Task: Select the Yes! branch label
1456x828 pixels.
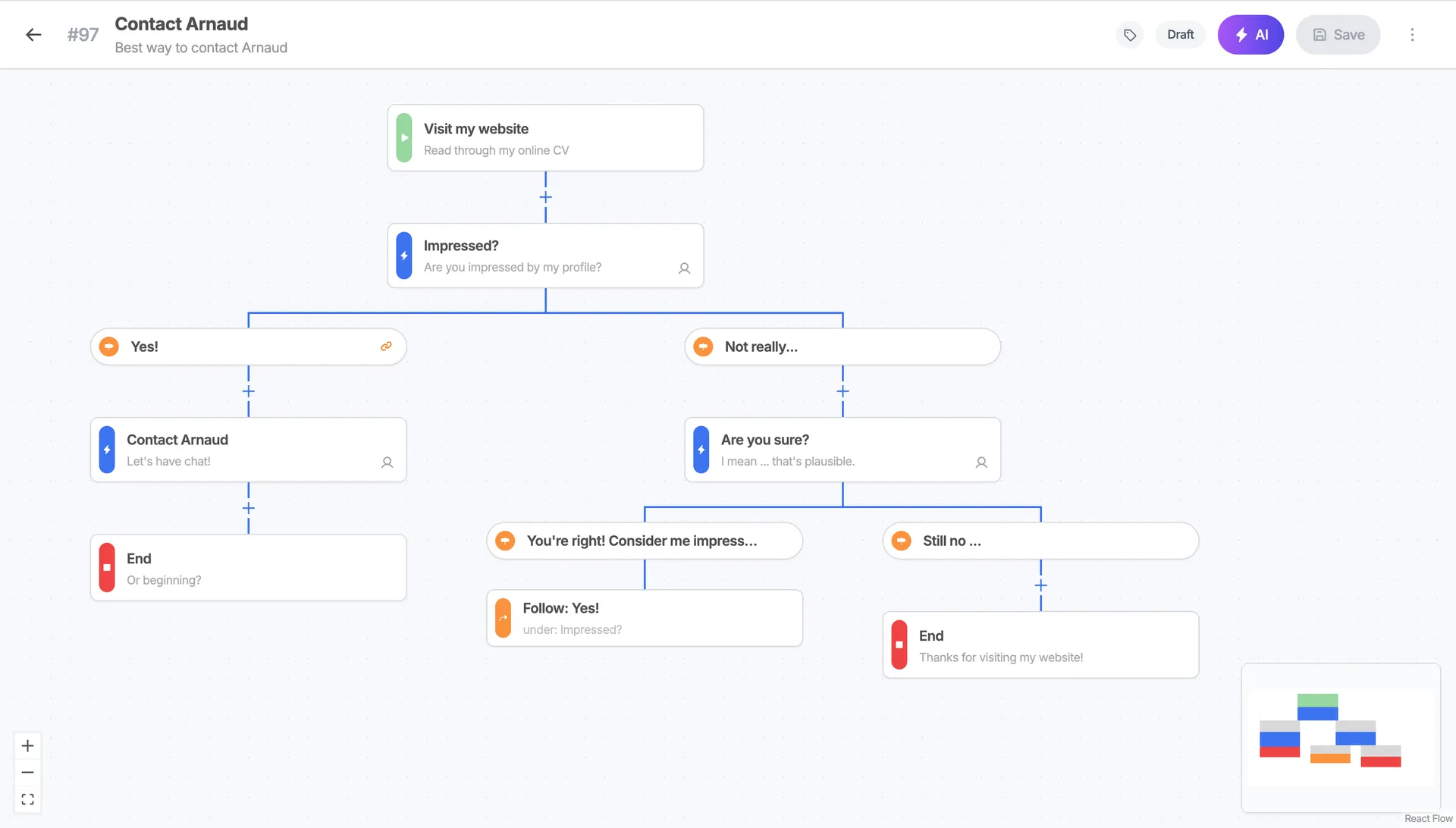Action: [144, 347]
